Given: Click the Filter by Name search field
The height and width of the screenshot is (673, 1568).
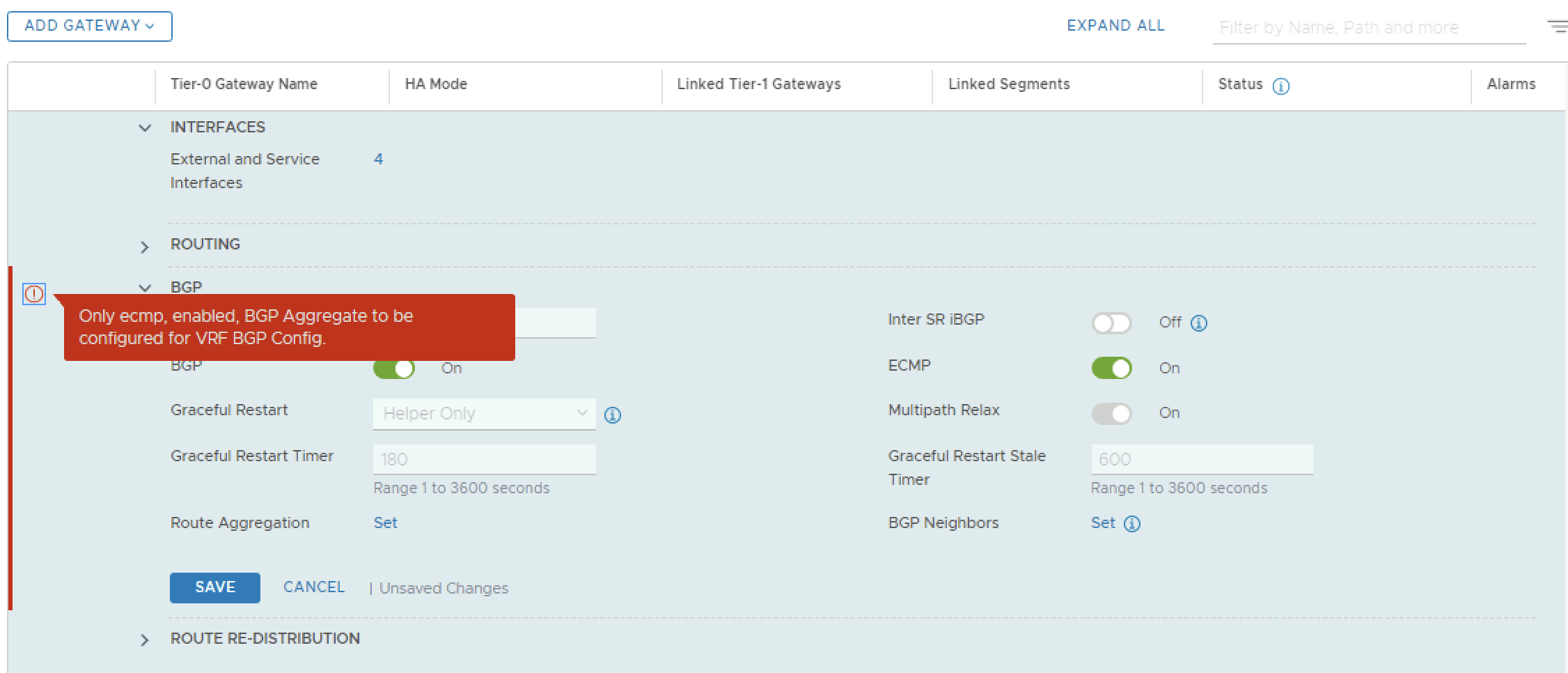Looking at the screenshot, I should coord(1368,28).
